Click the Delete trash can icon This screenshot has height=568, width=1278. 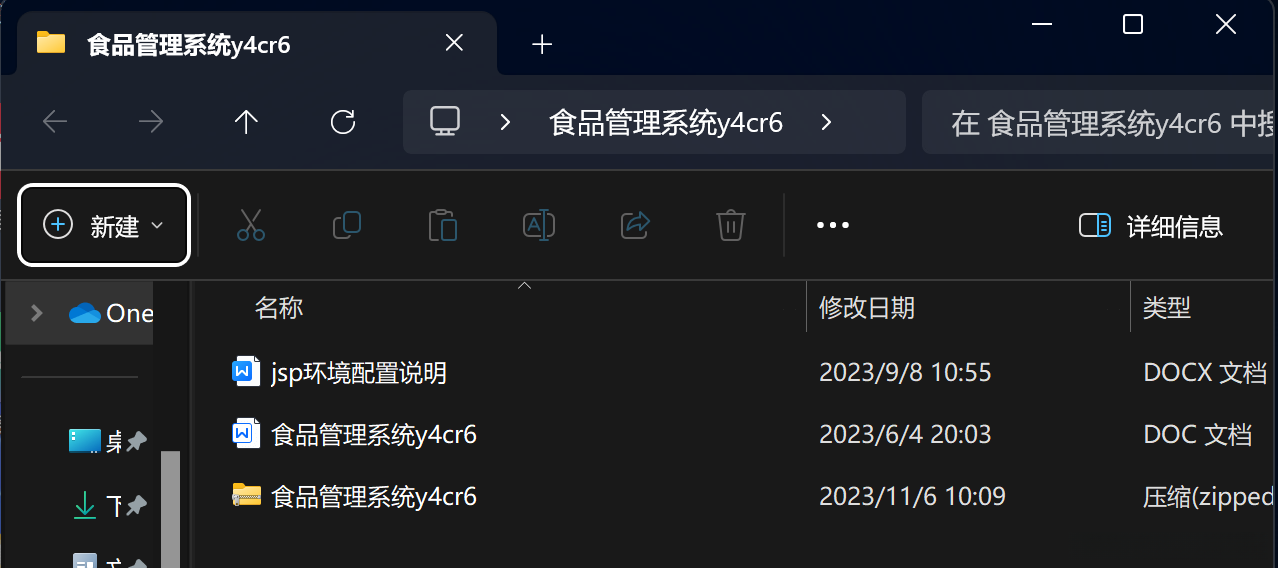731,225
